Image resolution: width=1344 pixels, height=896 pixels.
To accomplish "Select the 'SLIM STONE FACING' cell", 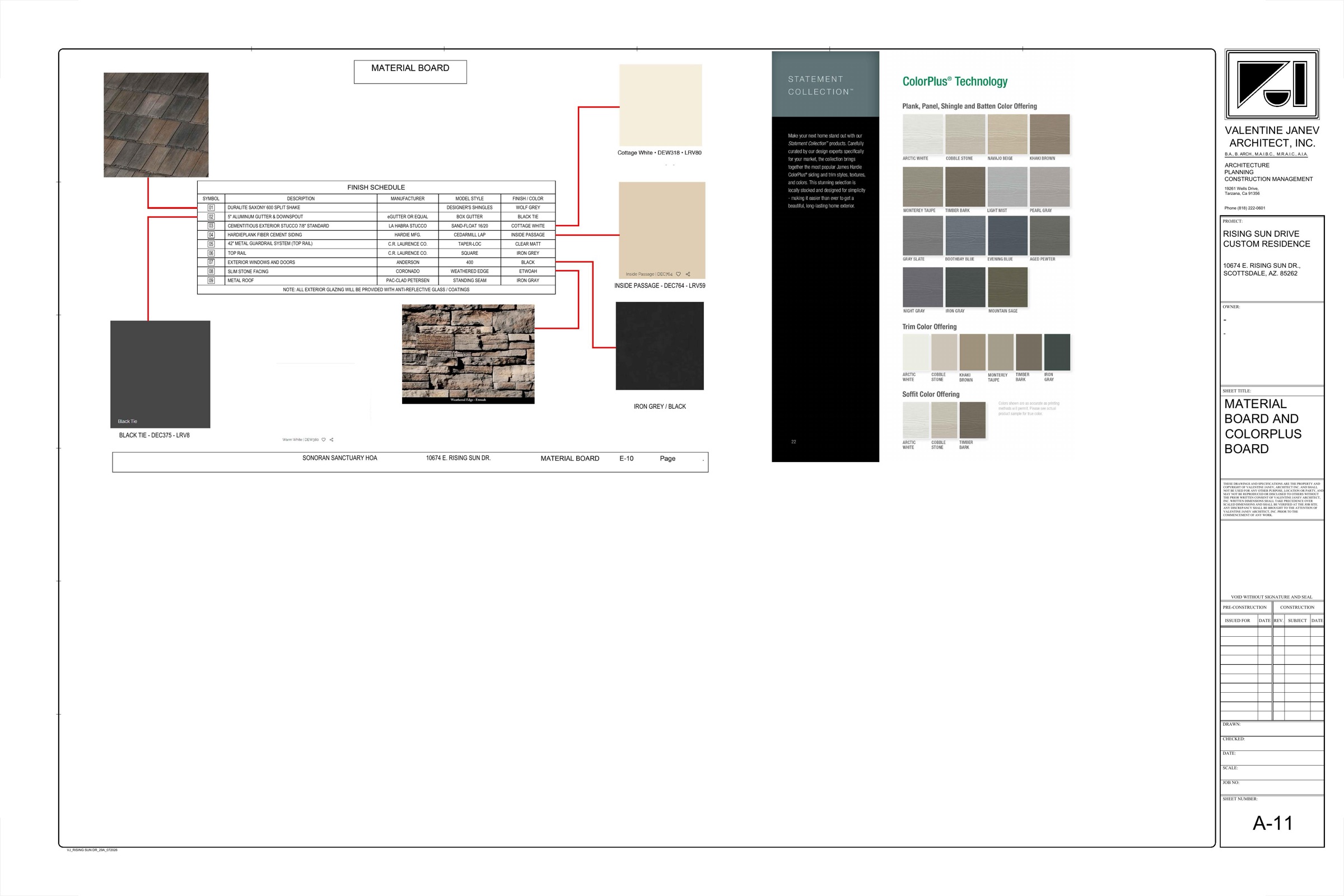I will point(301,272).
